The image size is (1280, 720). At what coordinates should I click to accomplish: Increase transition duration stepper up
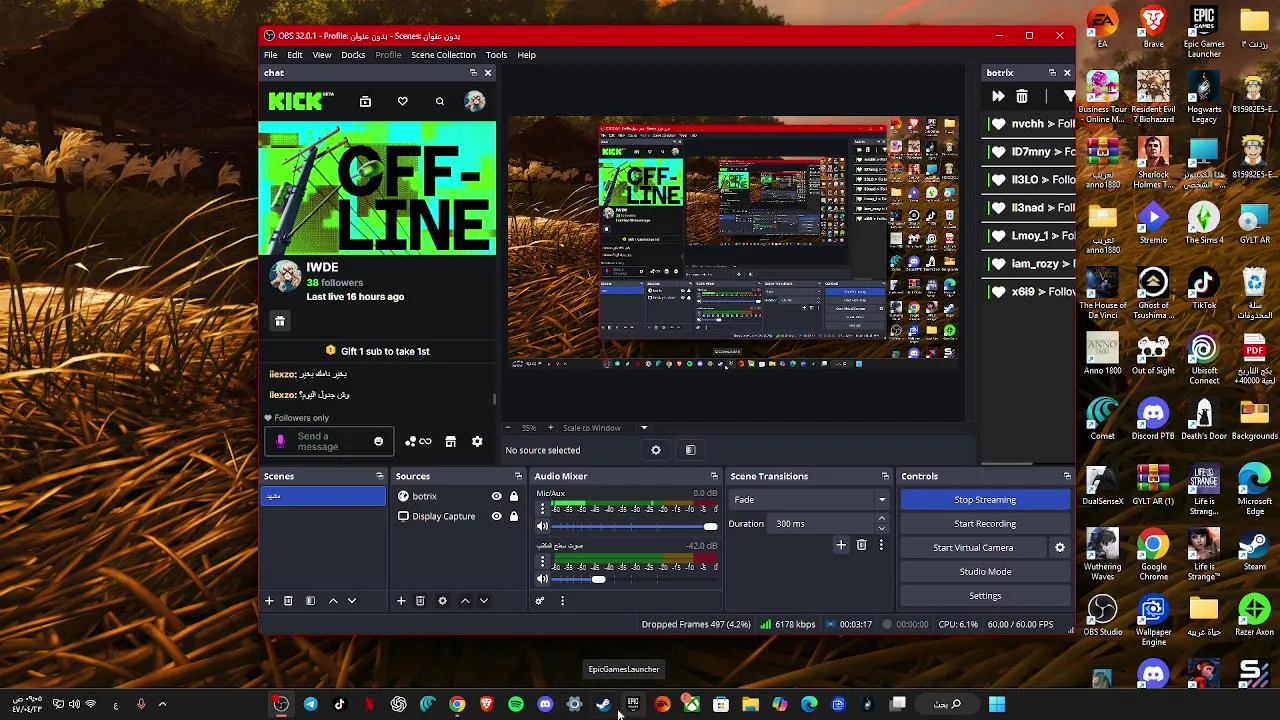881,519
